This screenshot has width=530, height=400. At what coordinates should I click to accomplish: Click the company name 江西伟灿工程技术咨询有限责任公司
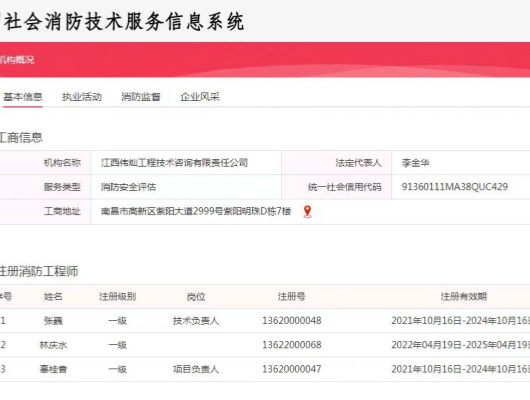point(174,163)
